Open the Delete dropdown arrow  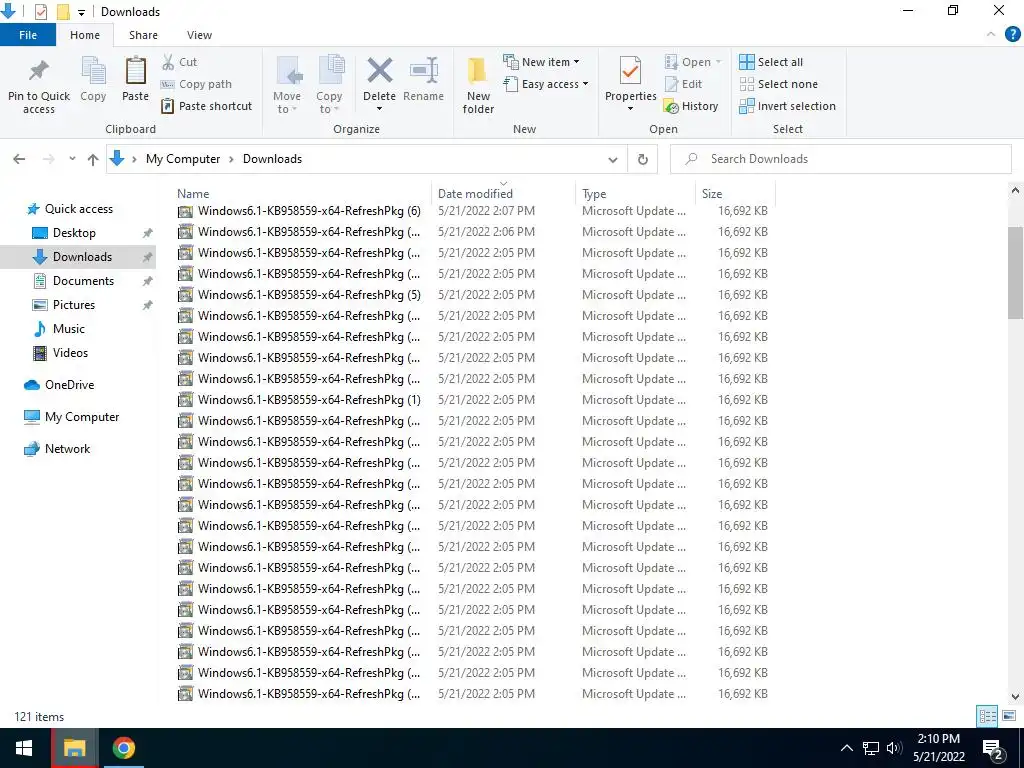(x=379, y=109)
